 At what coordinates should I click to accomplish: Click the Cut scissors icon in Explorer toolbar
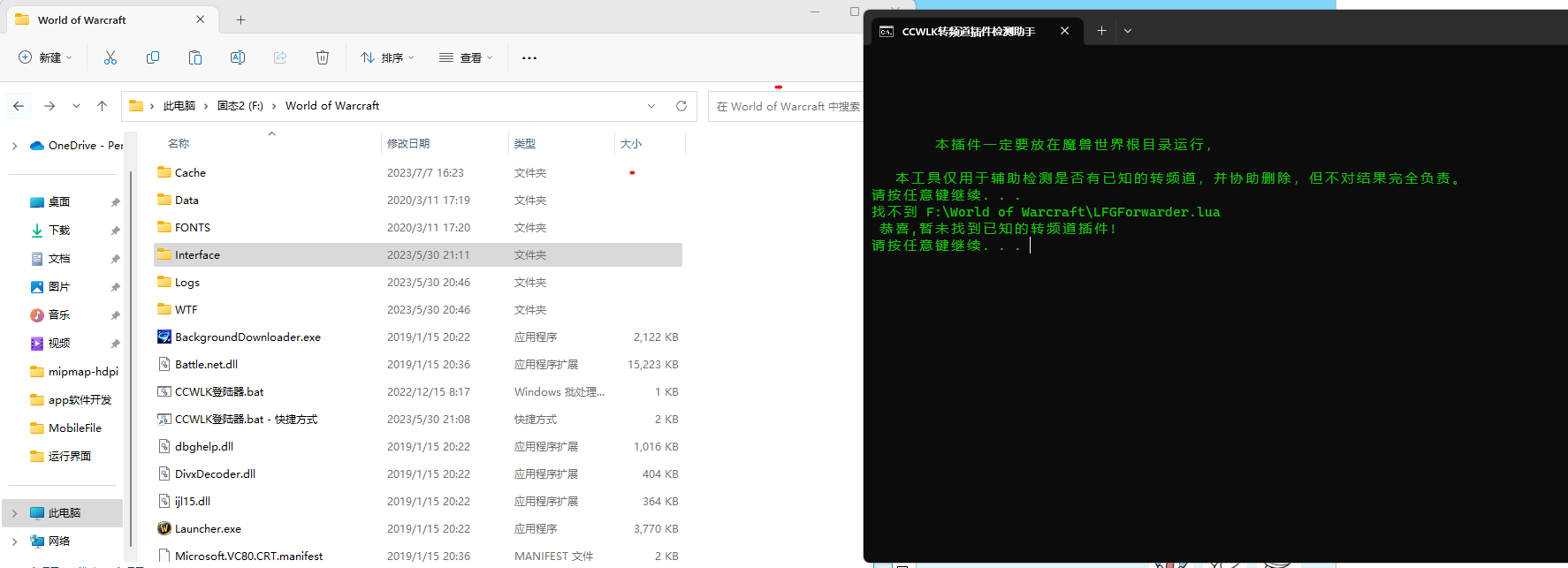(110, 57)
